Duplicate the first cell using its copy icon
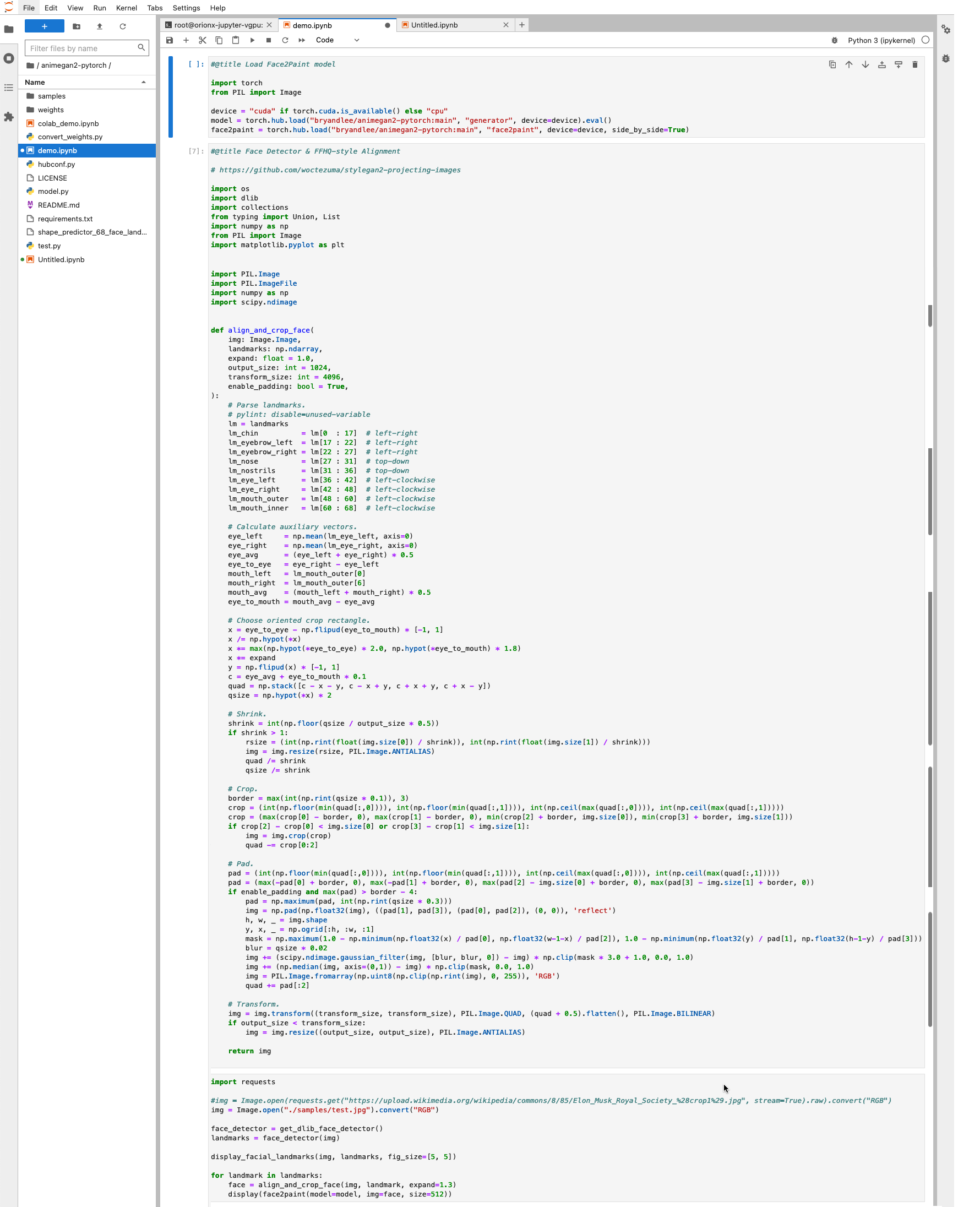 (832, 64)
